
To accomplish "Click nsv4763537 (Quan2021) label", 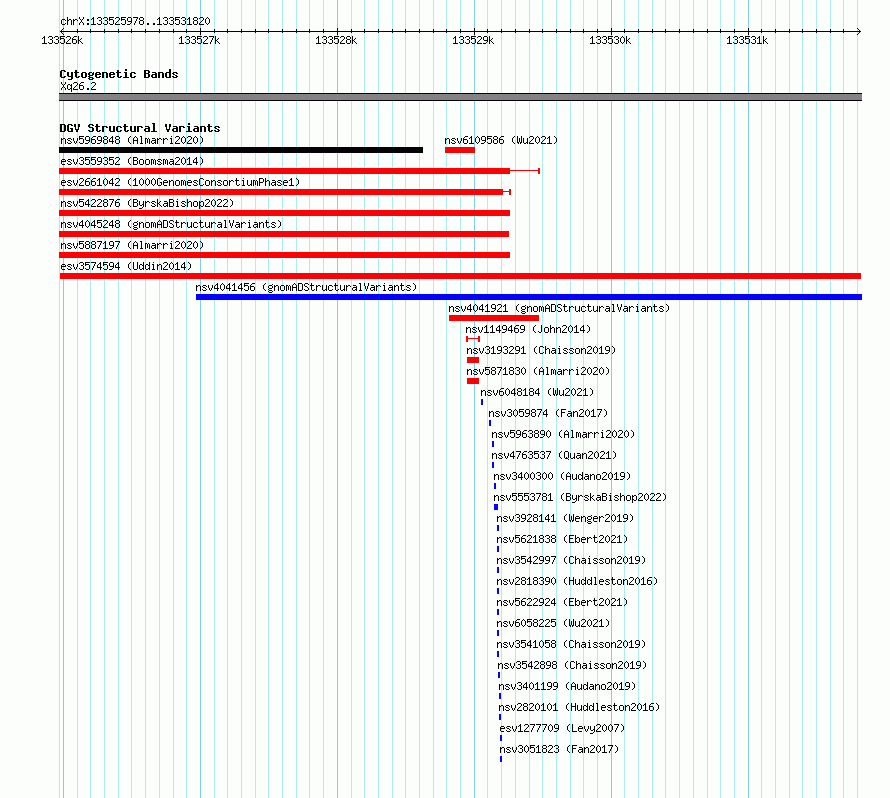I will click(x=554, y=455).
